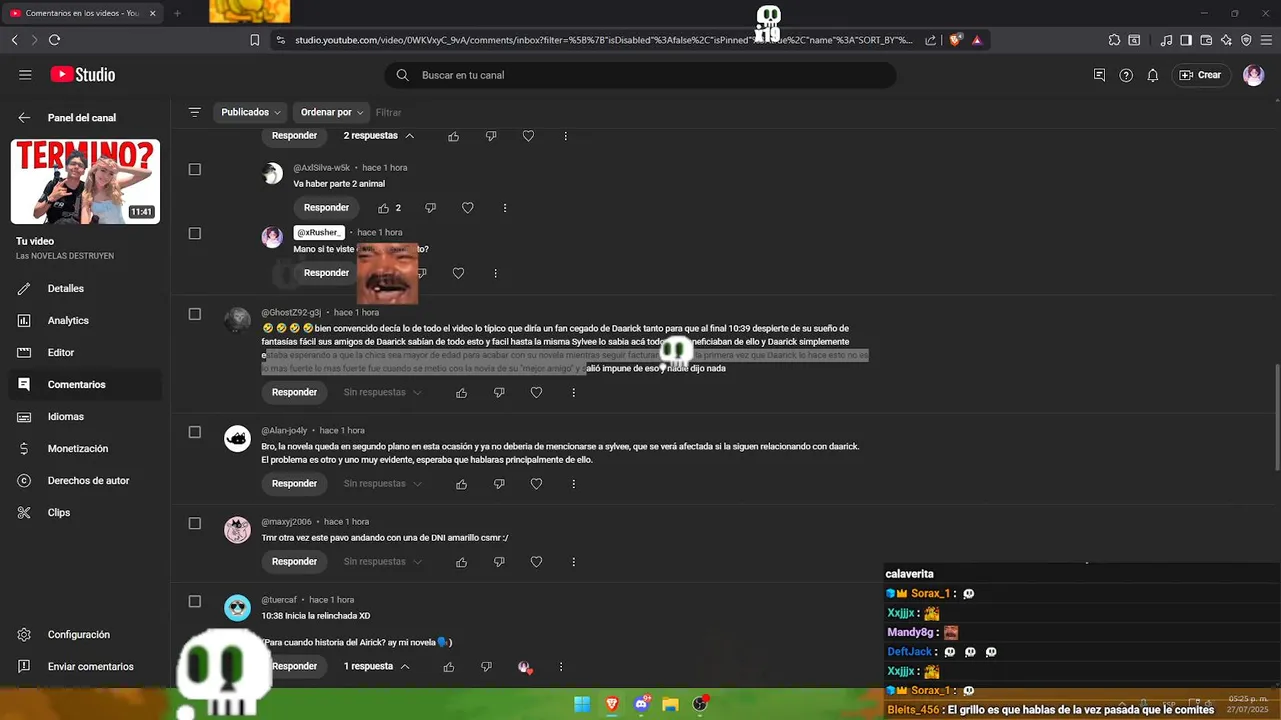Open the YouTube Studio hamburger menu

pyautogui.click(x=25, y=75)
